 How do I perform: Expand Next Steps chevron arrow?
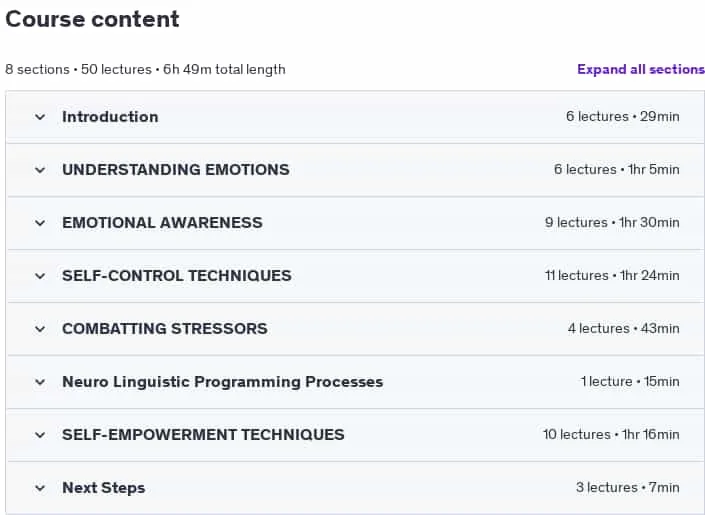tap(40, 489)
